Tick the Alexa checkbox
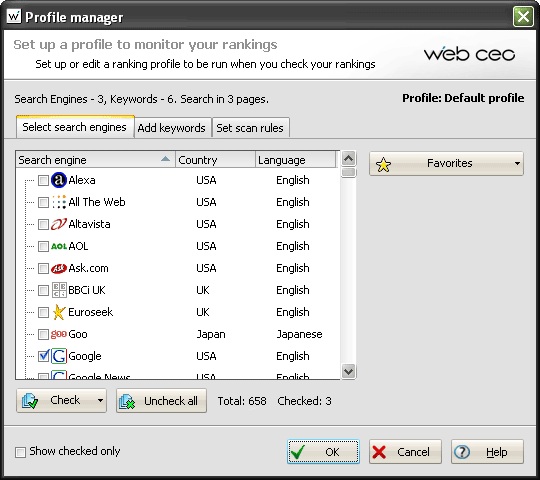Viewport: 540px width, 480px height. click(43, 180)
